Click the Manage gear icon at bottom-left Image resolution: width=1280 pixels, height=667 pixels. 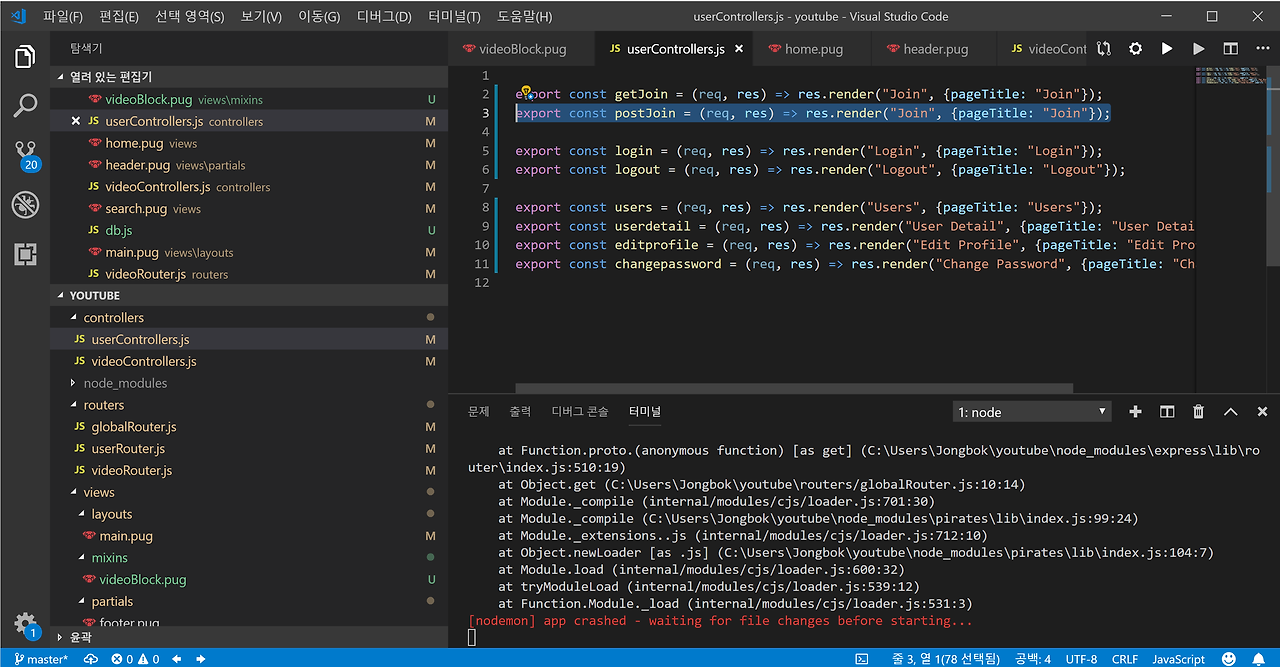pos(25,623)
